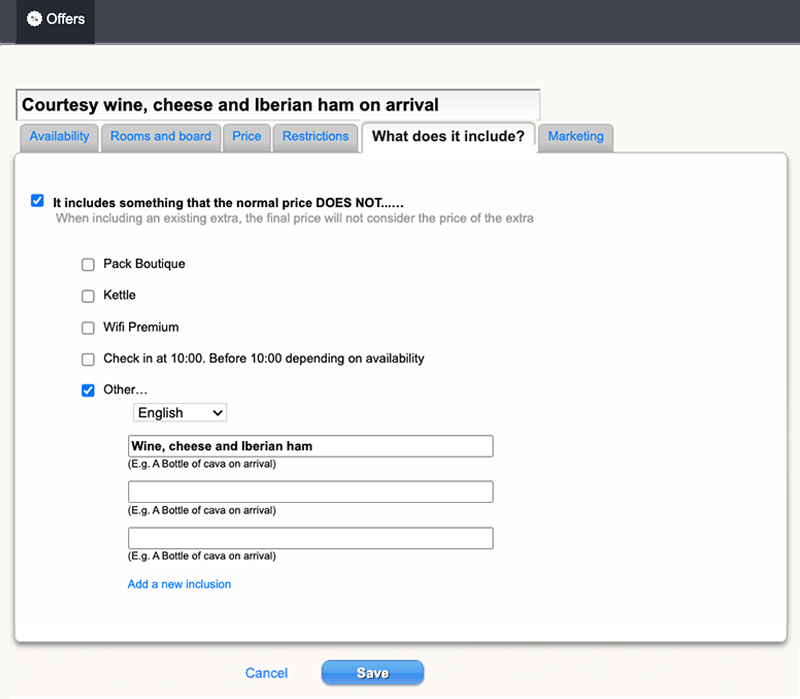Click the Pack Boutique label
The width and height of the screenshot is (800, 699).
click(x=144, y=264)
